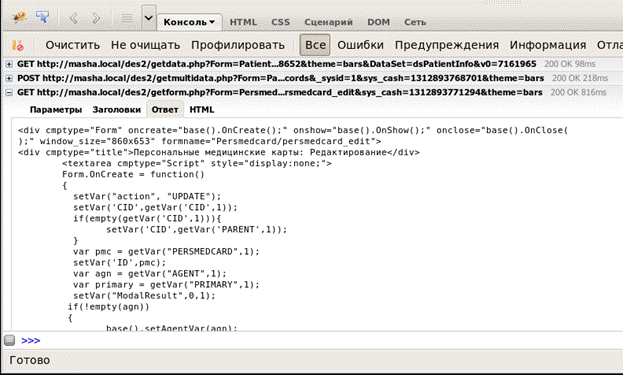
Task: Expand the POST getmultidata.php request
Action: click(x=9, y=78)
